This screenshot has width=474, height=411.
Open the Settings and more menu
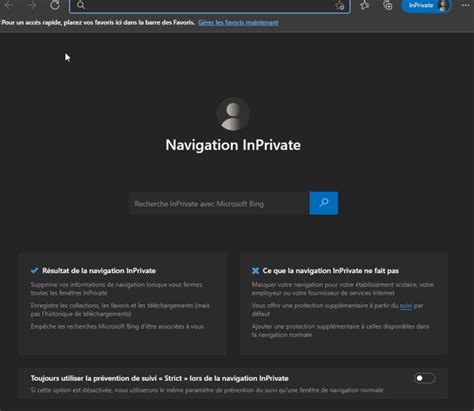pos(466,5)
